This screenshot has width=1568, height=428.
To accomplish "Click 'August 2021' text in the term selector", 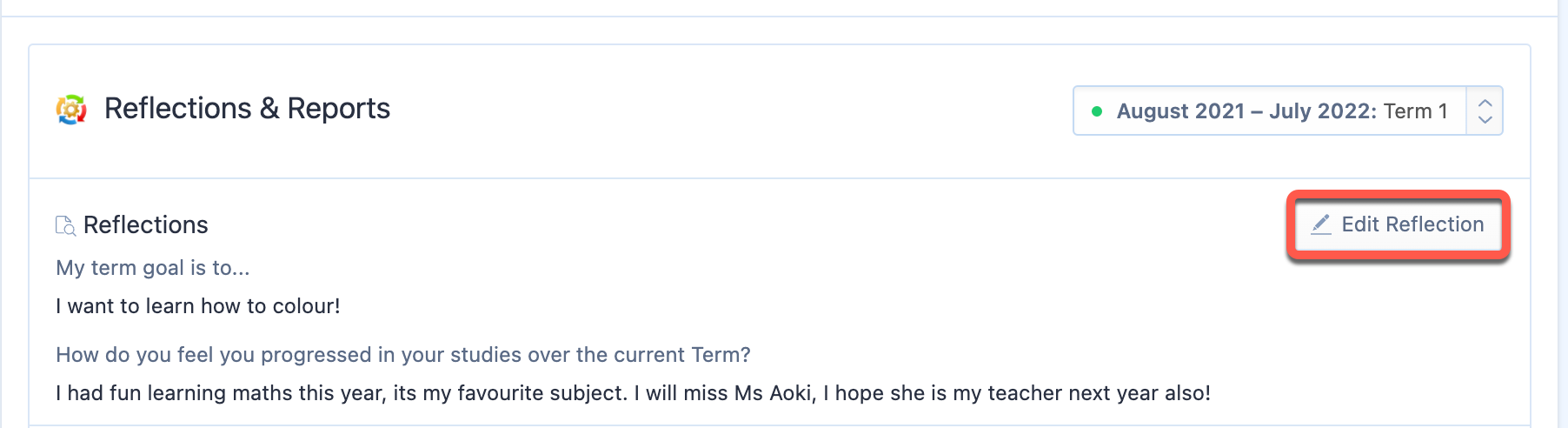I will (1180, 111).
